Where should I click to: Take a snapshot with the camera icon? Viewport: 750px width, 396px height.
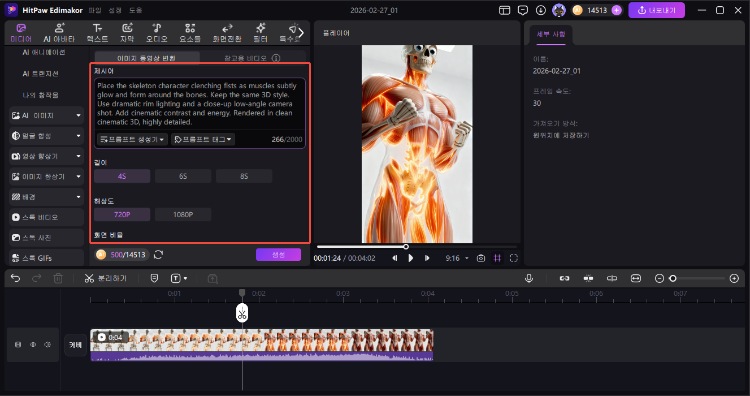[481, 258]
